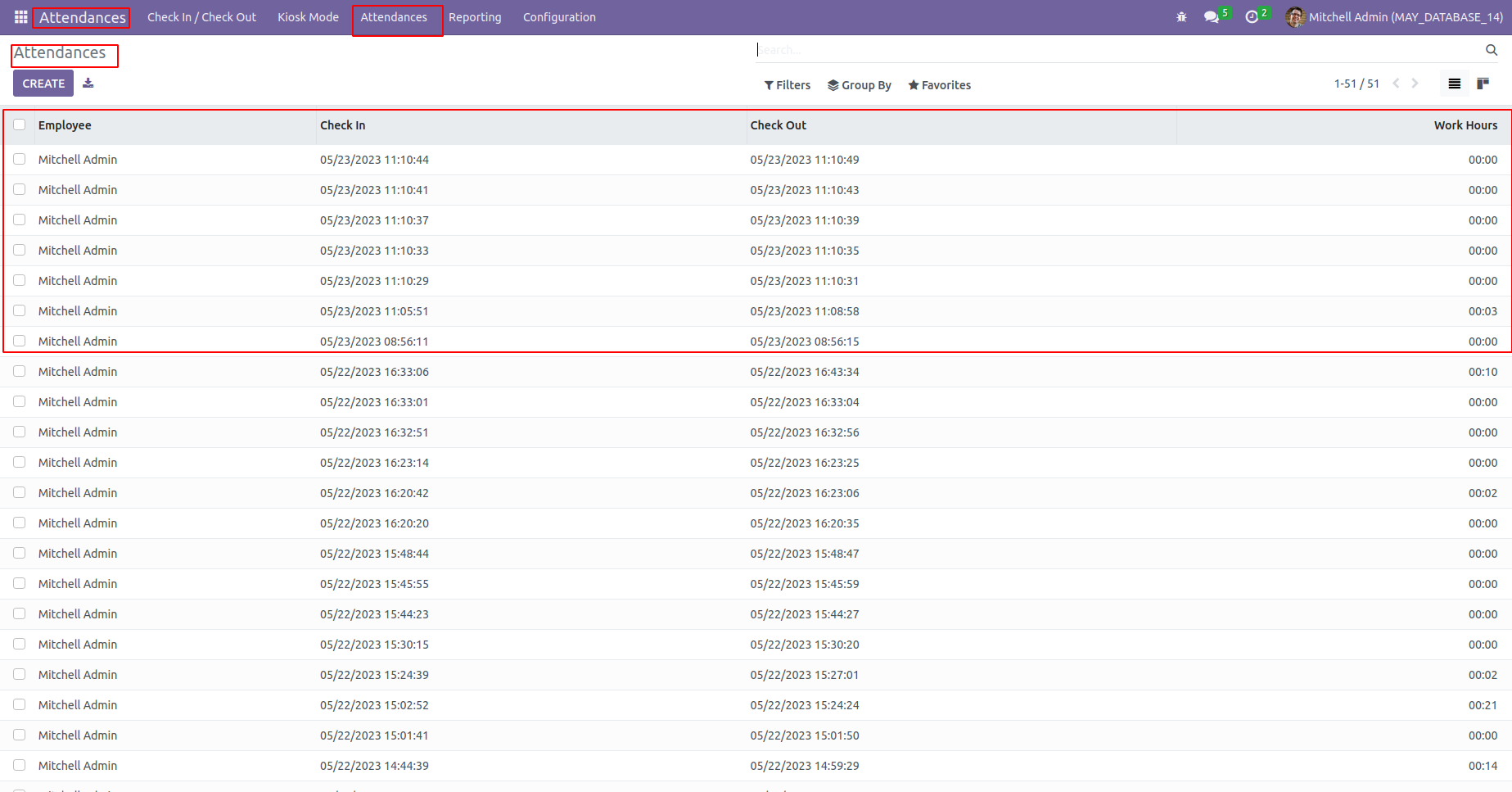This screenshot has width=1512, height=792.
Task: Go to next page arrow
Action: pyautogui.click(x=1415, y=84)
